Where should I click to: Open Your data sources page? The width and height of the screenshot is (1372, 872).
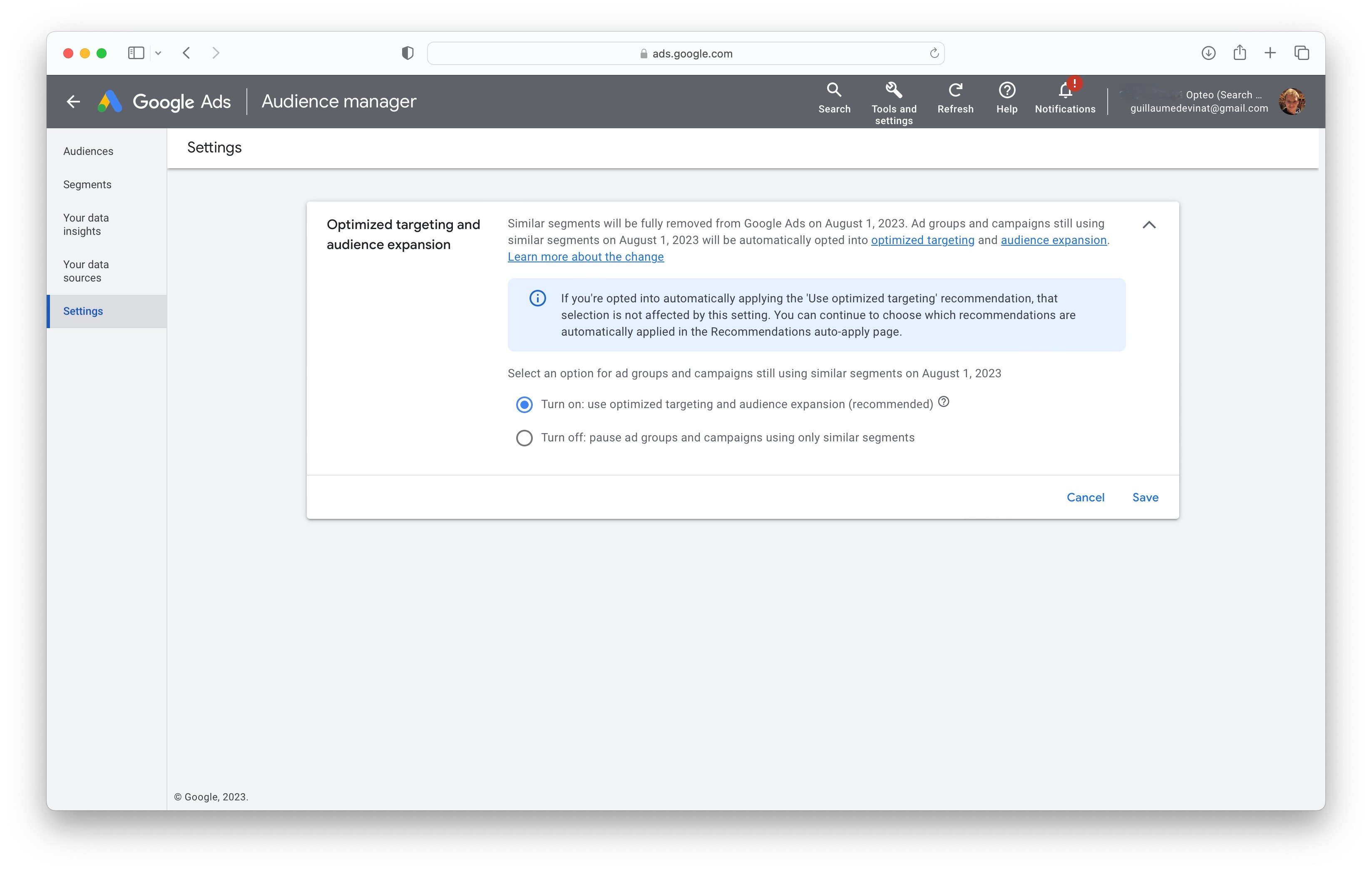coord(86,271)
